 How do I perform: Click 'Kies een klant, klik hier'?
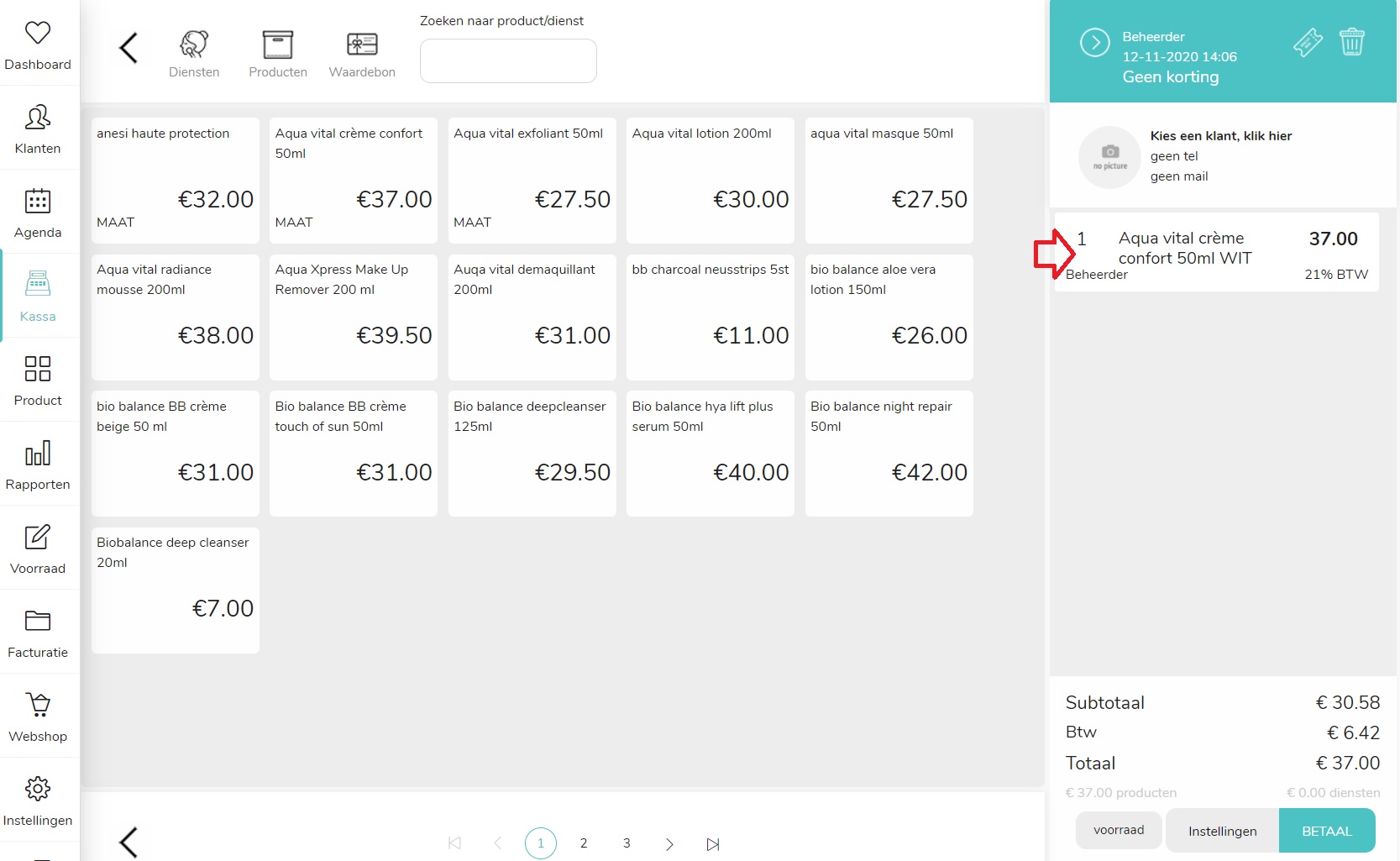pos(1221,136)
